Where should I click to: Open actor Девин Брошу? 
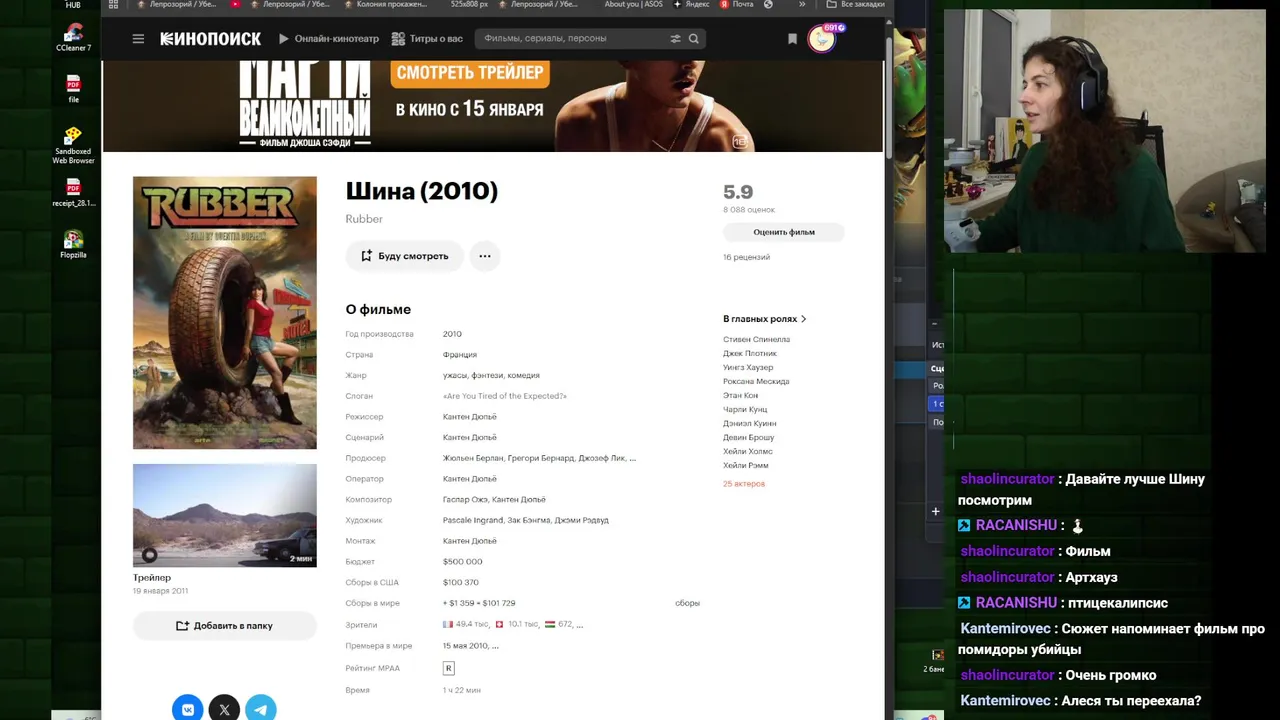[748, 438]
